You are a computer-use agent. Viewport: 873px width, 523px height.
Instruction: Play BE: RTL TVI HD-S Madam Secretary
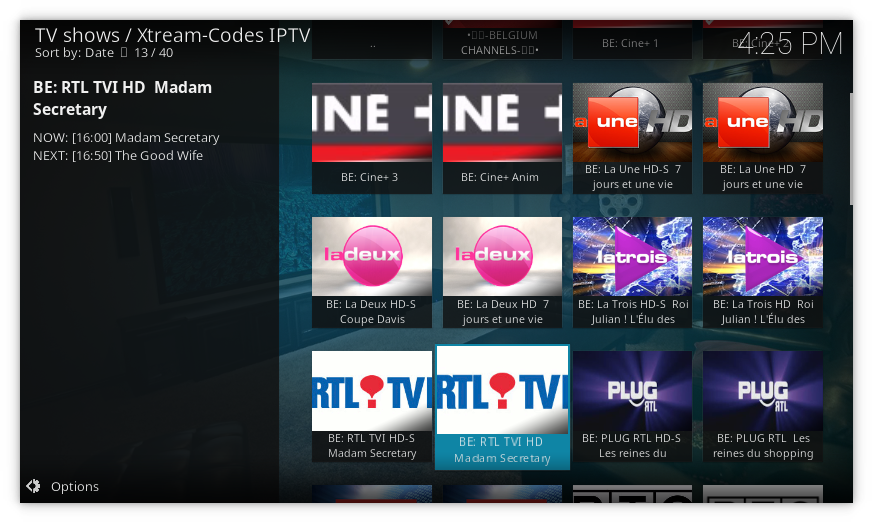tap(372, 406)
